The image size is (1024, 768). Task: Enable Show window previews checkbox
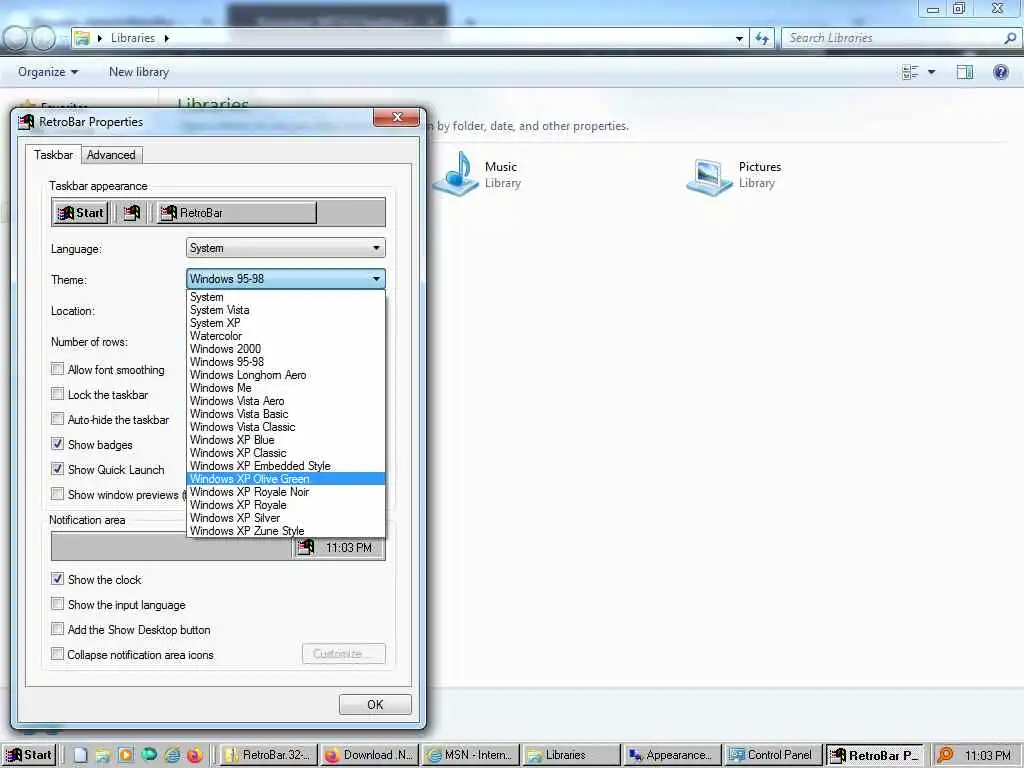click(x=57, y=494)
